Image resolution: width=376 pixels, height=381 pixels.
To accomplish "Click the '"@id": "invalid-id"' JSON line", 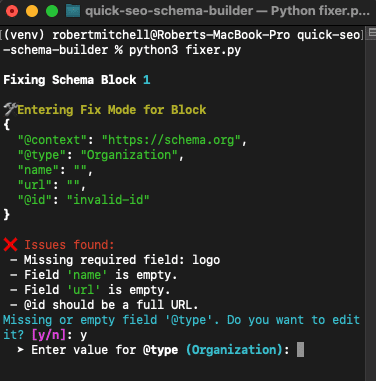I will tap(84, 200).
